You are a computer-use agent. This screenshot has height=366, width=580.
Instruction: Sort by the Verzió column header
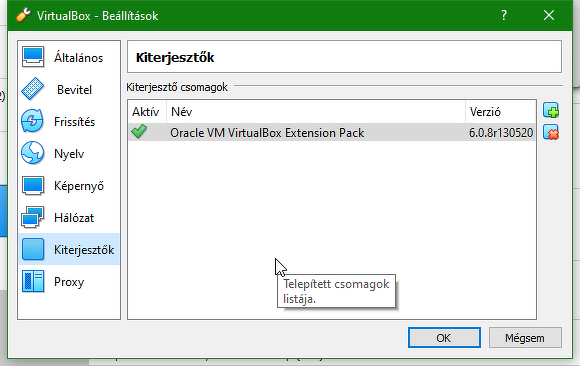point(500,112)
